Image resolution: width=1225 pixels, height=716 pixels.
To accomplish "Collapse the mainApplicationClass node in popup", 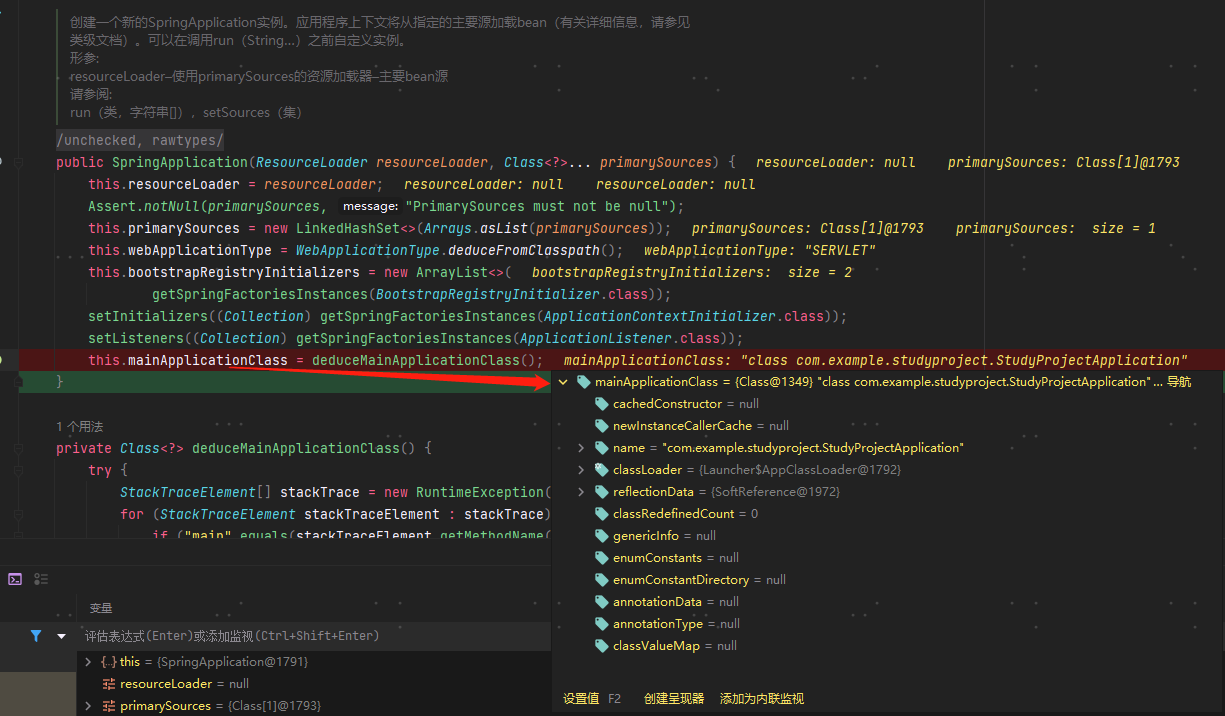I will click(563, 382).
